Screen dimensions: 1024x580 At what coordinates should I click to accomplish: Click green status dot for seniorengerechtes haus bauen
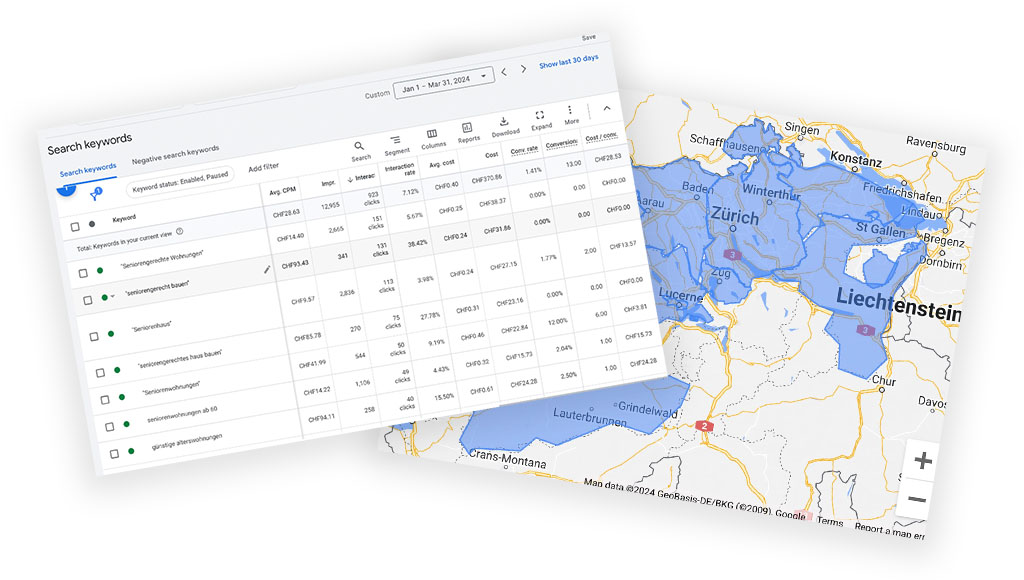[x=117, y=370]
